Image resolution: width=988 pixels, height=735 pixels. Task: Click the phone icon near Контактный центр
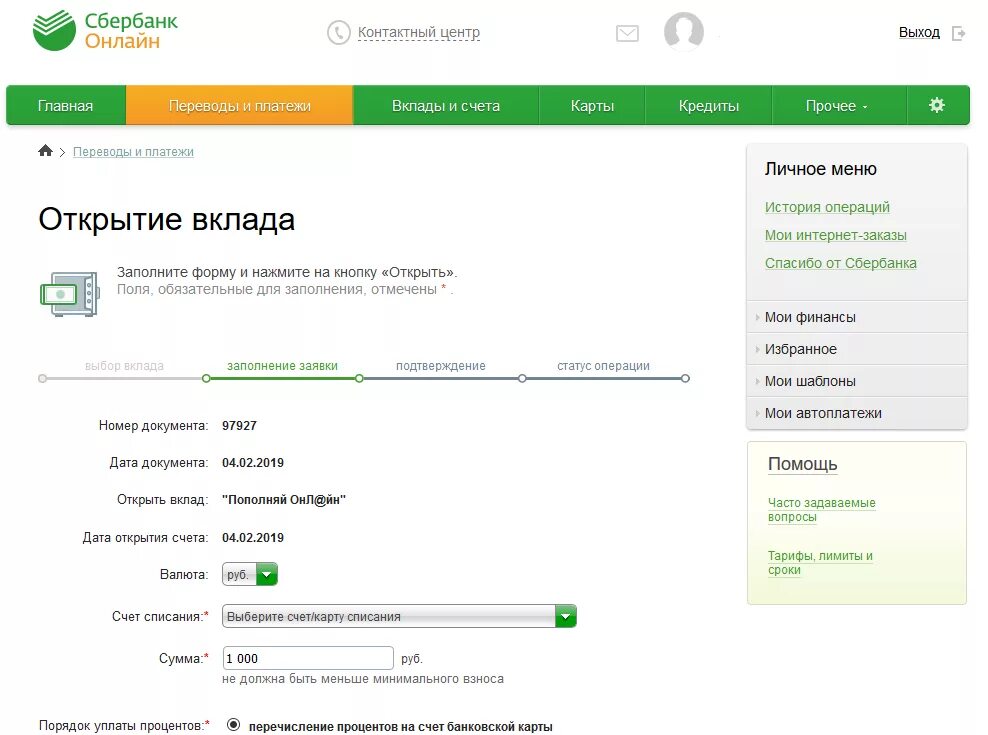338,32
